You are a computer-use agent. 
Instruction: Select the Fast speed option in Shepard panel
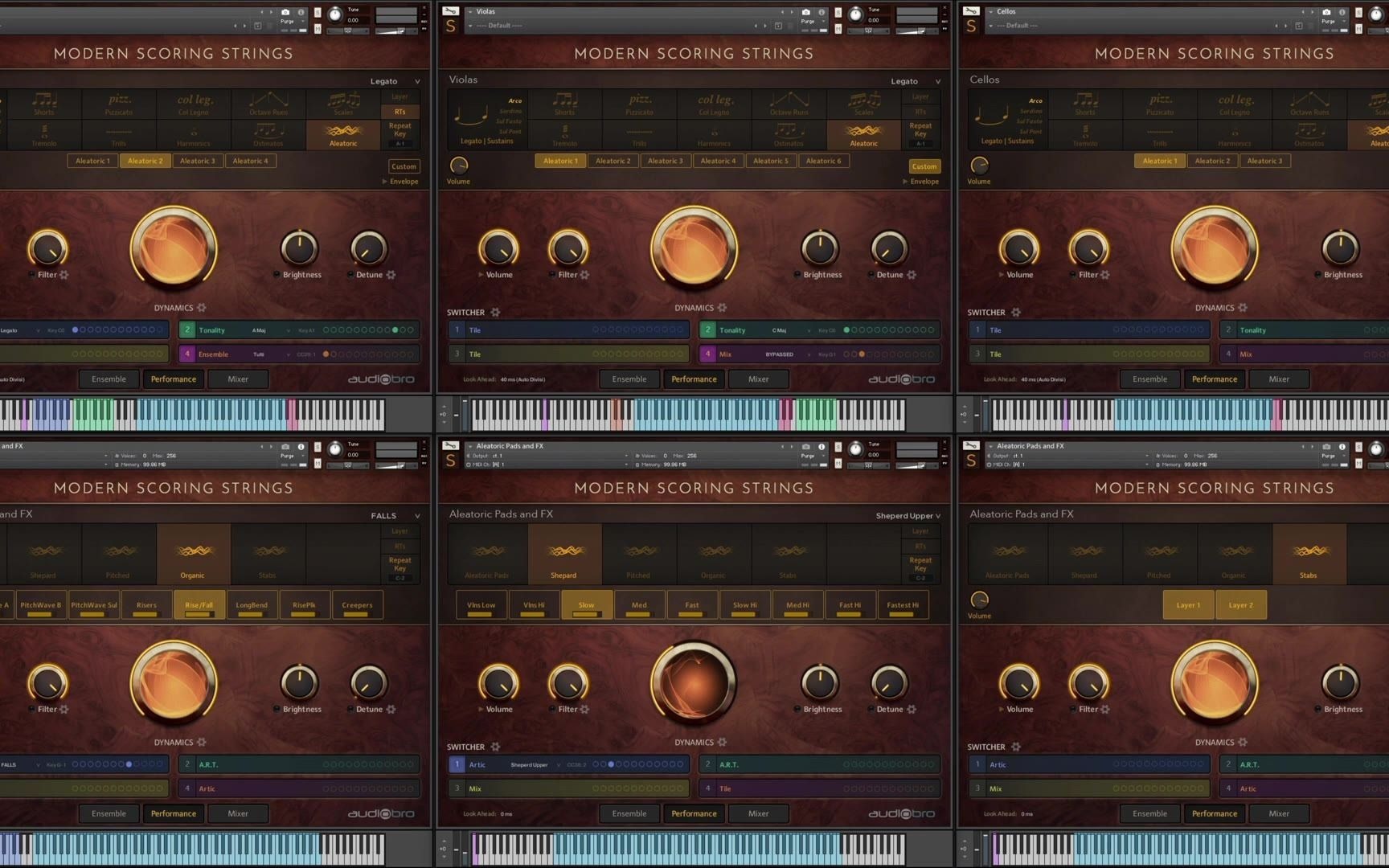pyautogui.click(x=692, y=604)
